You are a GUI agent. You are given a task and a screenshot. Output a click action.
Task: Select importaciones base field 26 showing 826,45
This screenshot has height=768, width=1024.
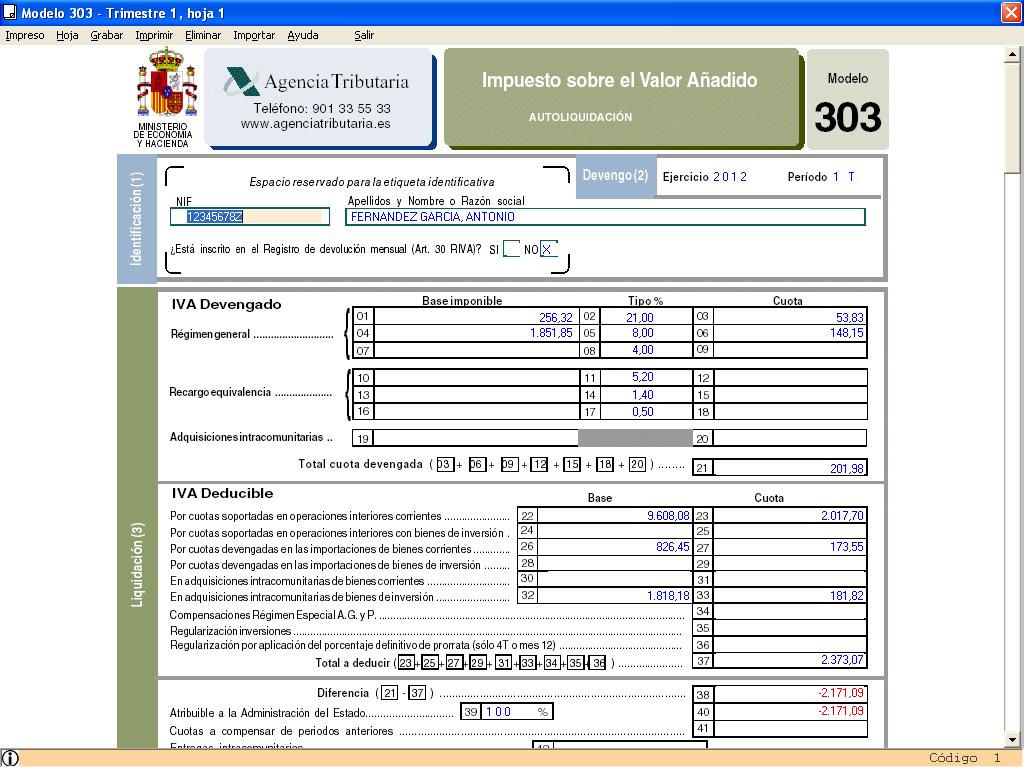pyautogui.click(x=615, y=547)
